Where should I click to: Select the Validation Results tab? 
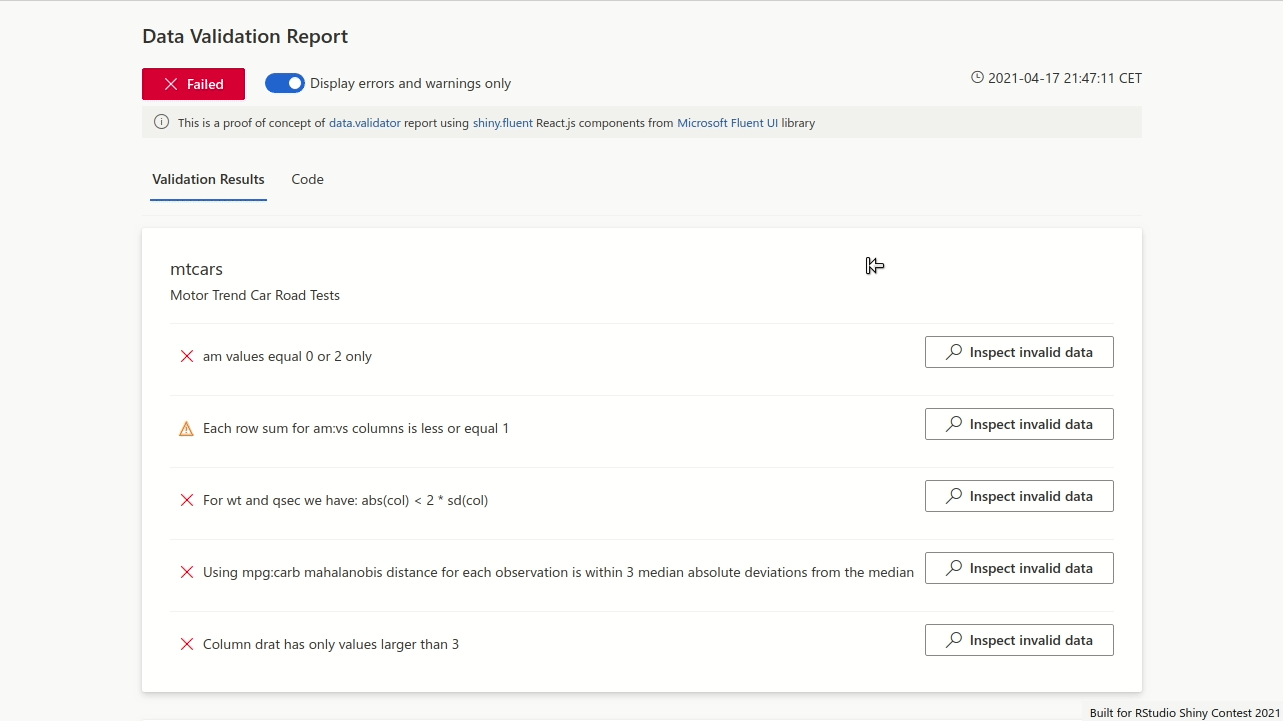click(208, 180)
